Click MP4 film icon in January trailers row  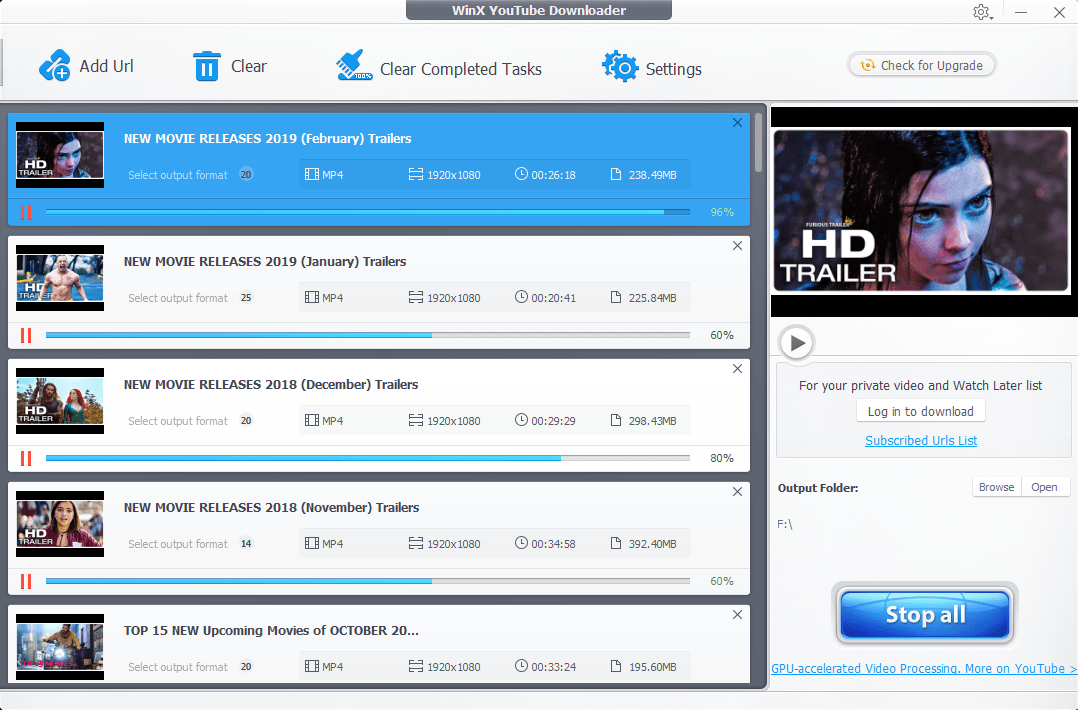pyautogui.click(x=312, y=298)
